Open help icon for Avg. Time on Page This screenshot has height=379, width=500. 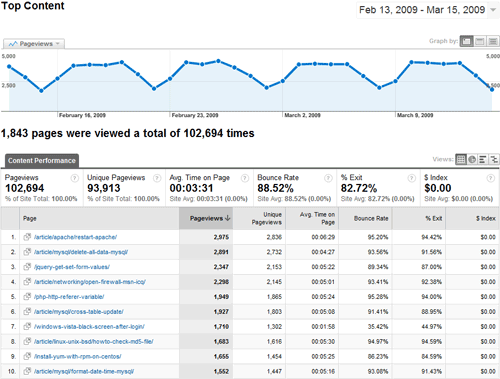pyautogui.click(x=245, y=178)
